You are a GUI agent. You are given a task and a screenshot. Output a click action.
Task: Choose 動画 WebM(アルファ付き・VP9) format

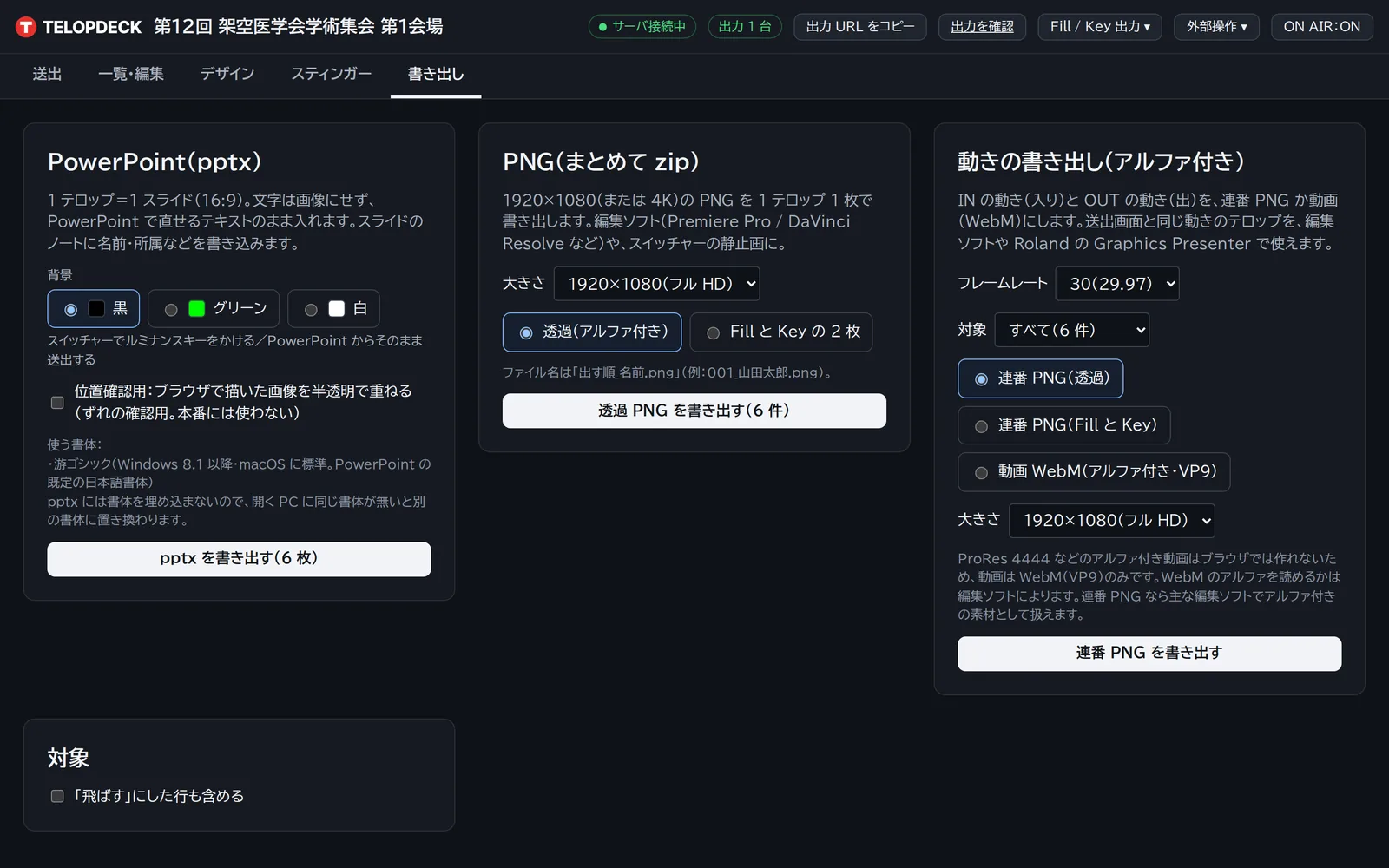(x=1094, y=472)
